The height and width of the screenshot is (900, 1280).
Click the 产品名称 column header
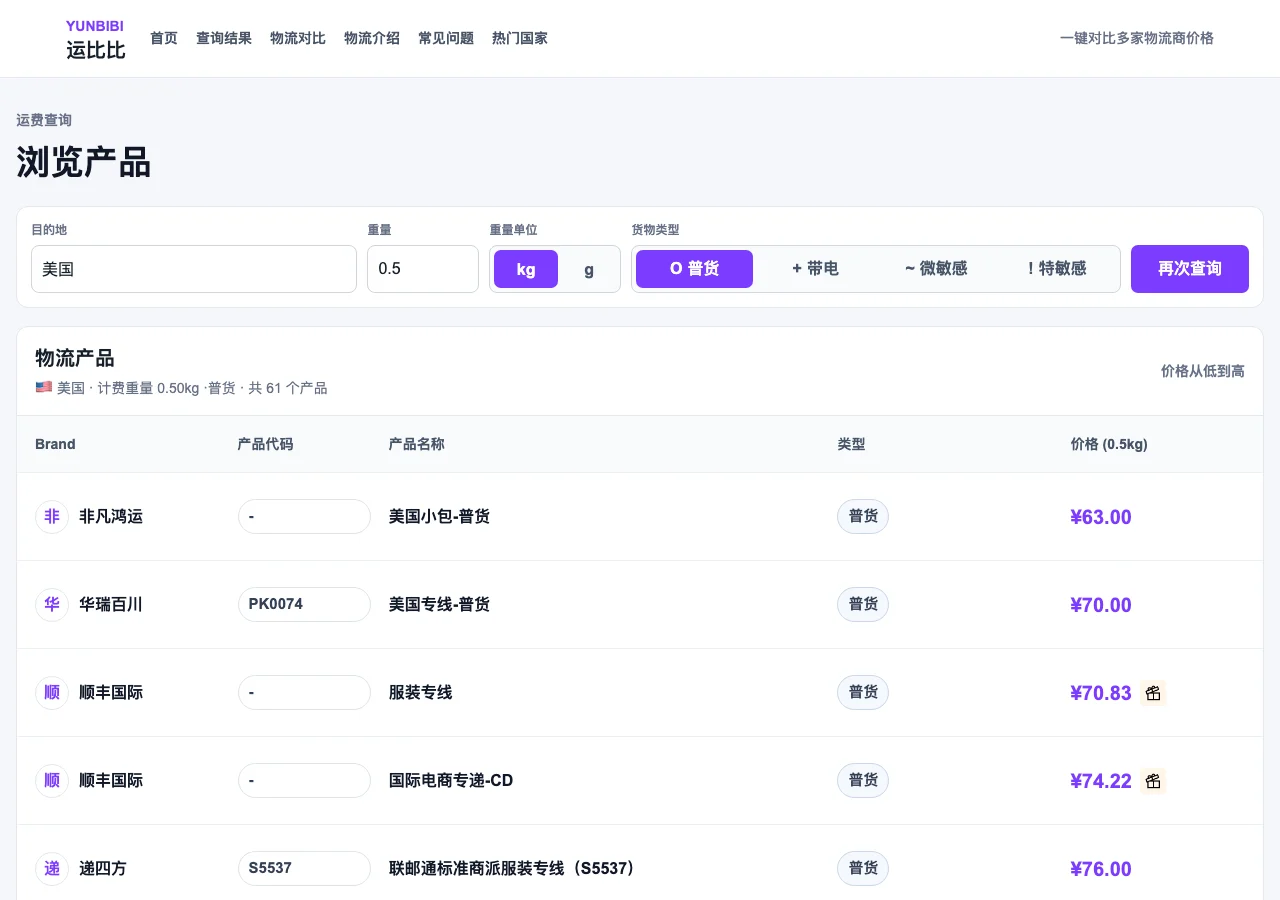417,444
